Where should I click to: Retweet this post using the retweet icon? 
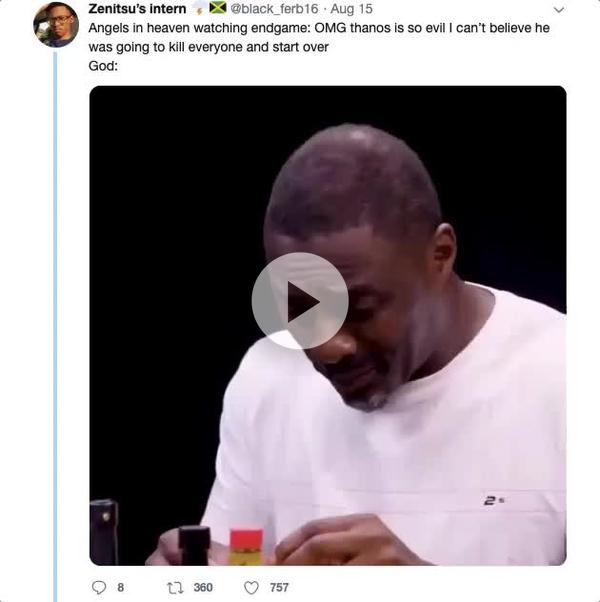pyautogui.click(x=176, y=588)
